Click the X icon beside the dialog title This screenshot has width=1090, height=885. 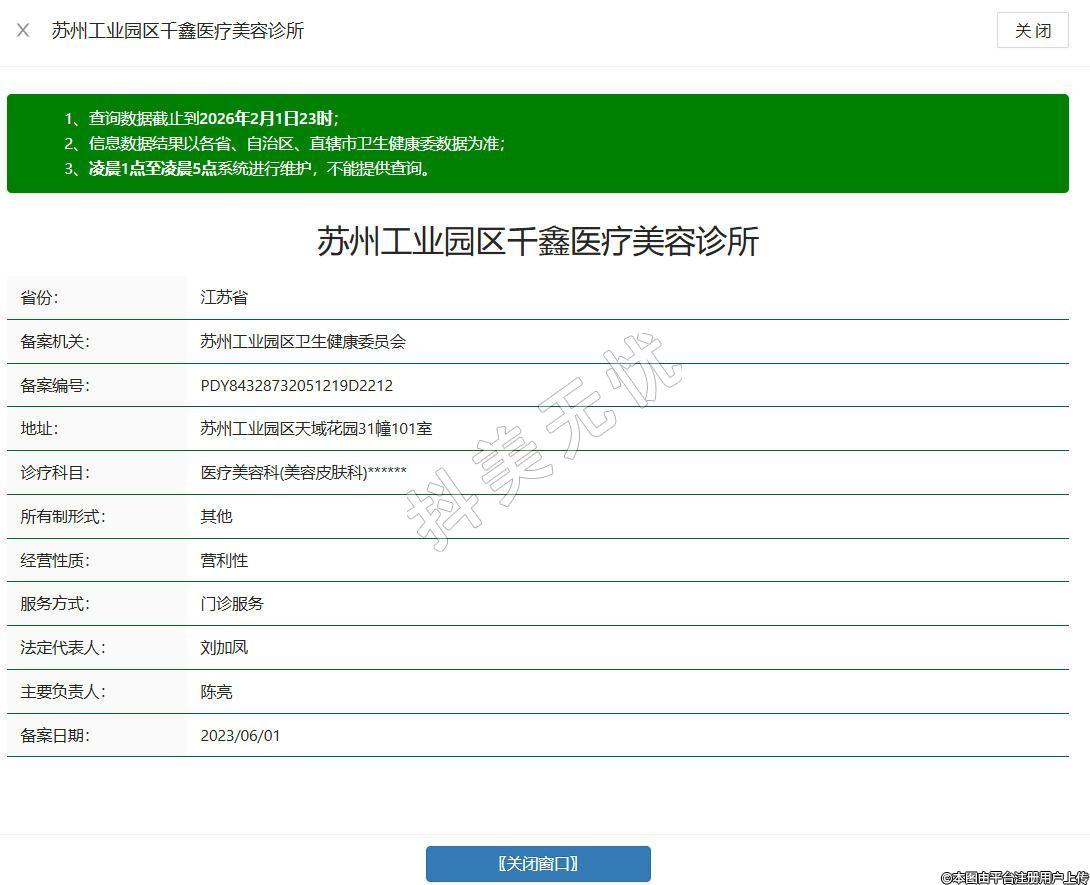23,30
